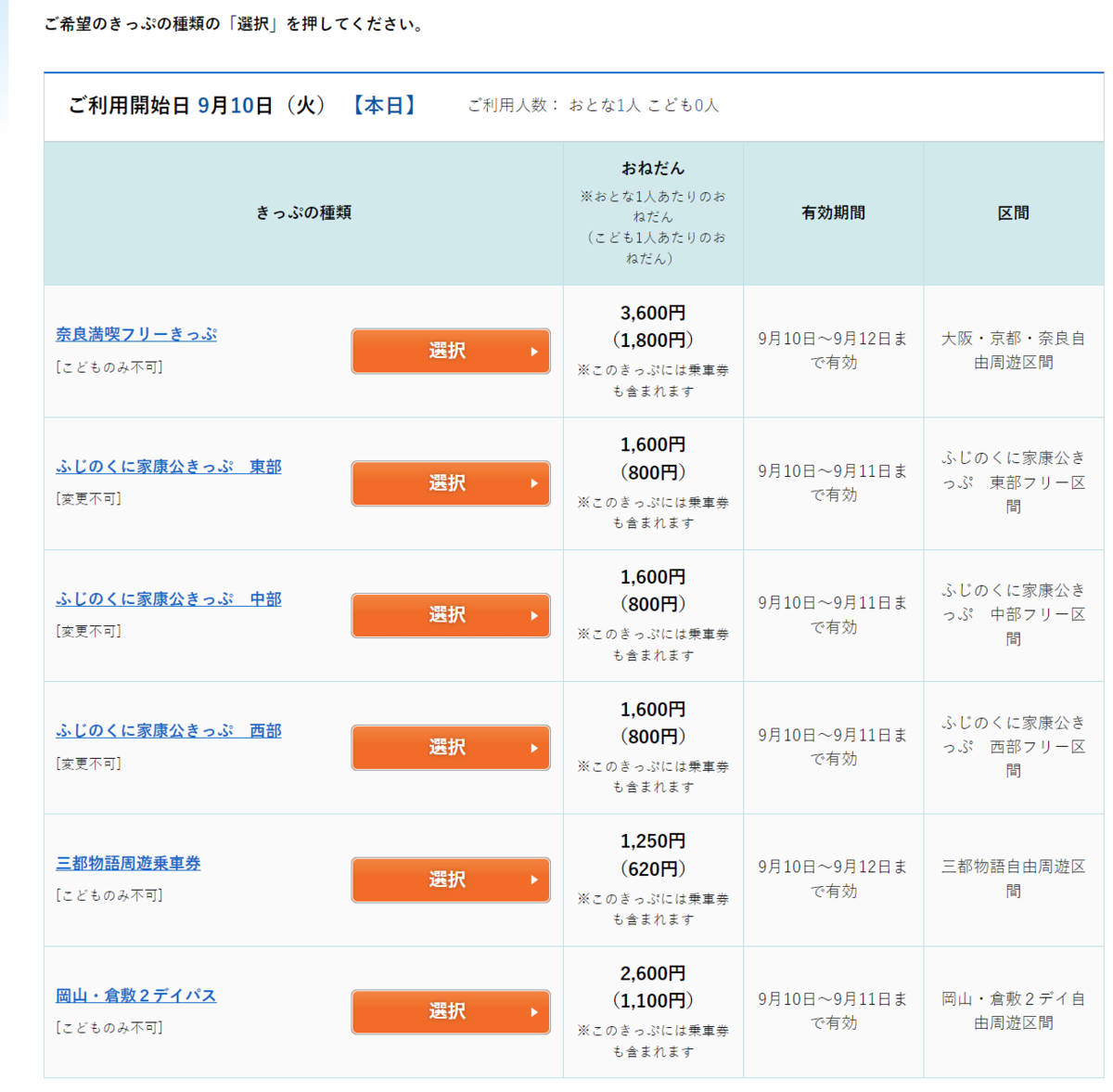Click the ご利用開始日 9月10日 heading
This screenshot has height=1092, width=1113.
(x=198, y=106)
